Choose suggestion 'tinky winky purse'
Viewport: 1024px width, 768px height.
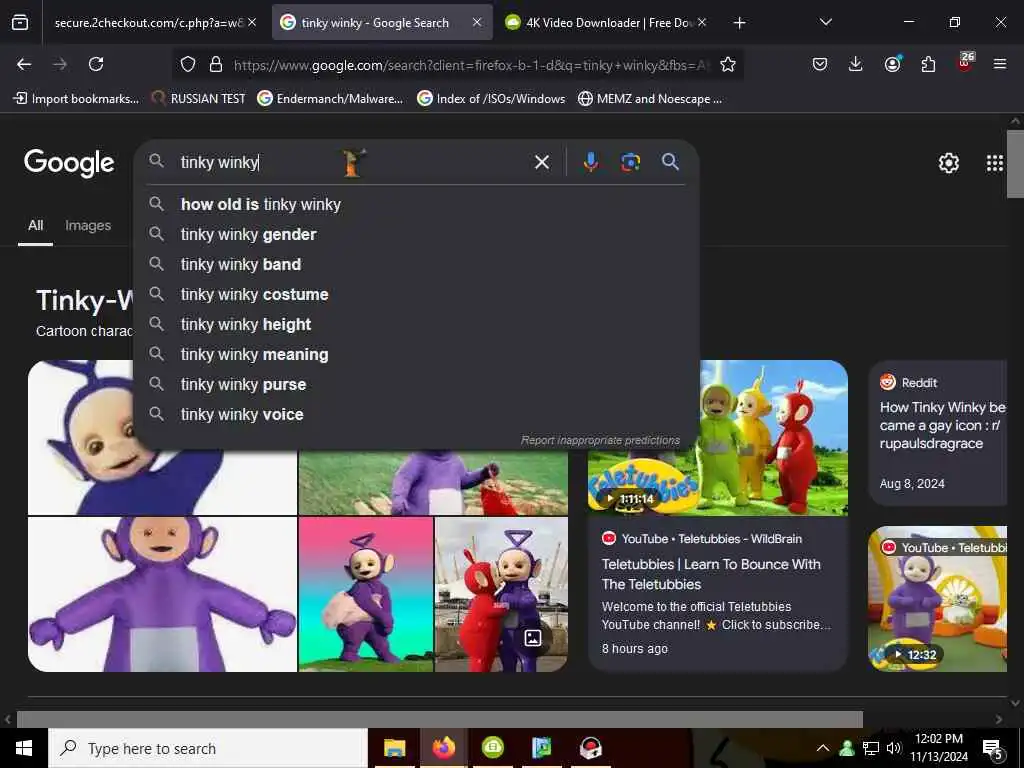(416, 385)
